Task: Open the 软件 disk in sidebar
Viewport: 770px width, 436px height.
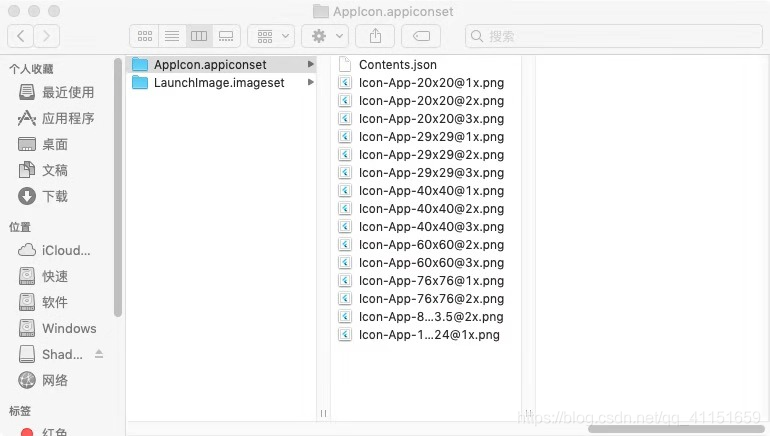Action: pyautogui.click(x=43, y=302)
